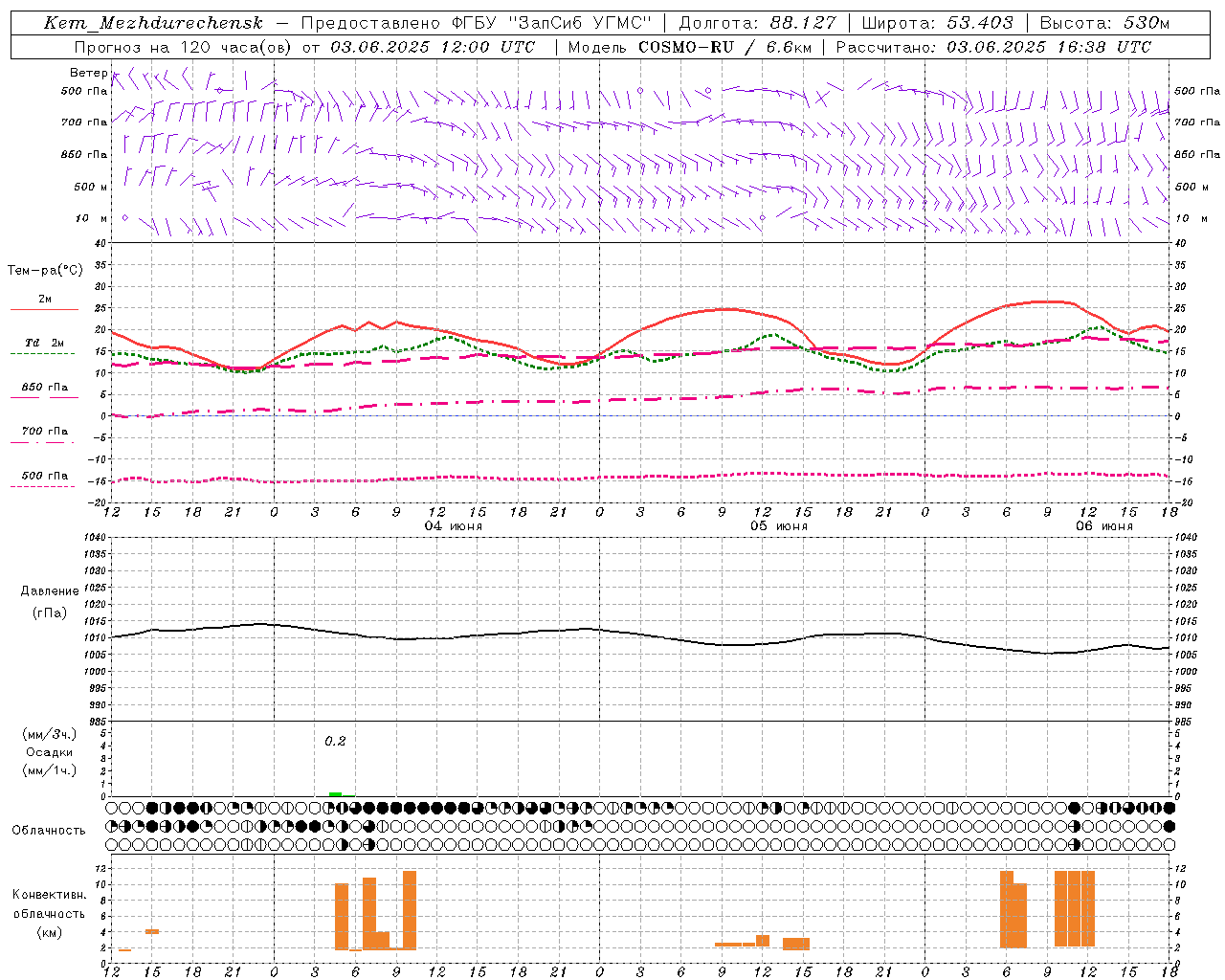
Task: Click the Td 2м dew point legend label
Action: tap(45, 343)
